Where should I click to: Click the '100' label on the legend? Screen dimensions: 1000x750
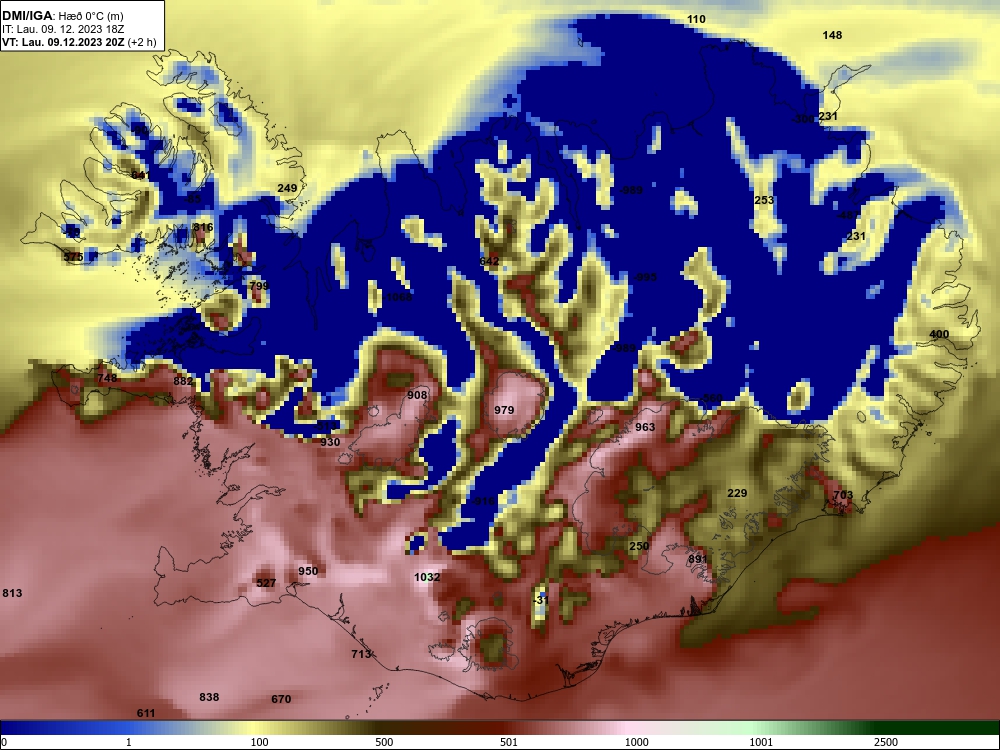point(259,742)
